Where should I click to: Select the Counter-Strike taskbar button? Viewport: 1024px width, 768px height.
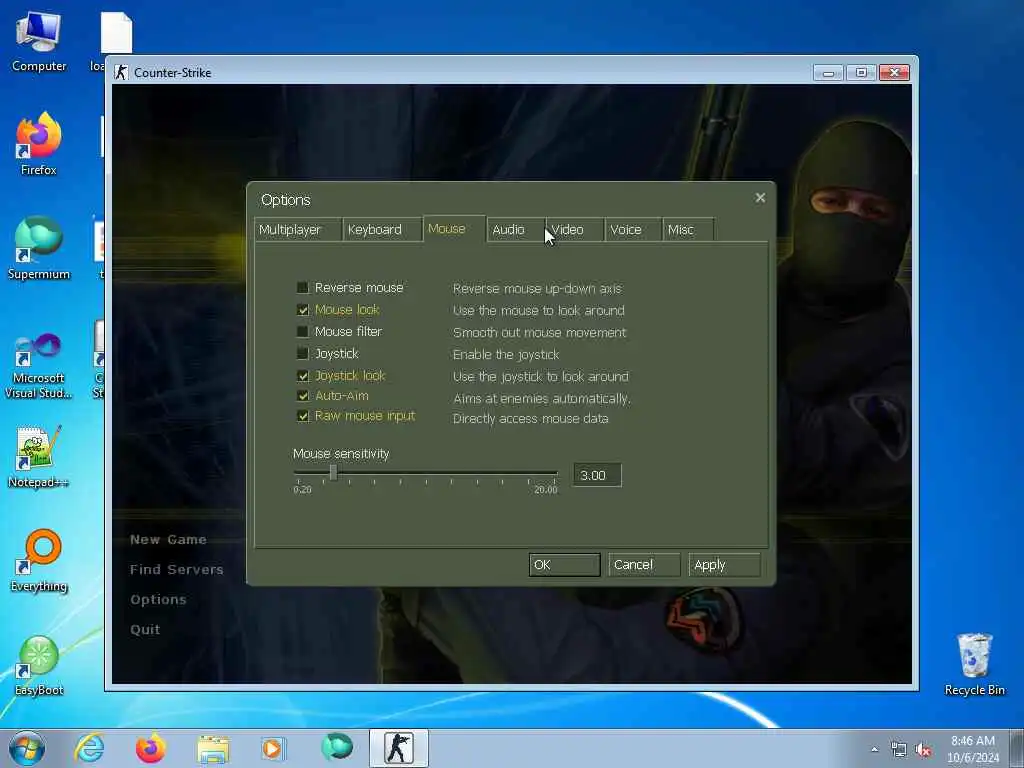pos(399,748)
